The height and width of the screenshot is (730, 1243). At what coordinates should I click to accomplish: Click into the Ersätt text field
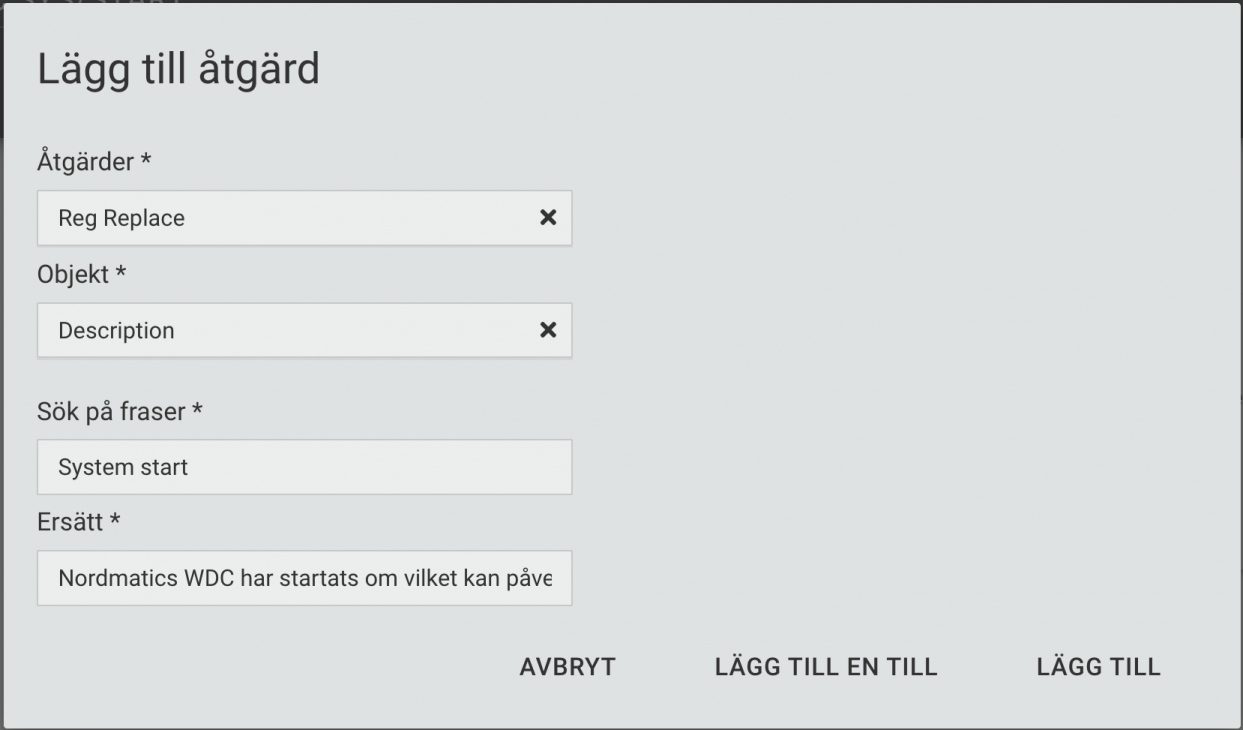click(305, 578)
